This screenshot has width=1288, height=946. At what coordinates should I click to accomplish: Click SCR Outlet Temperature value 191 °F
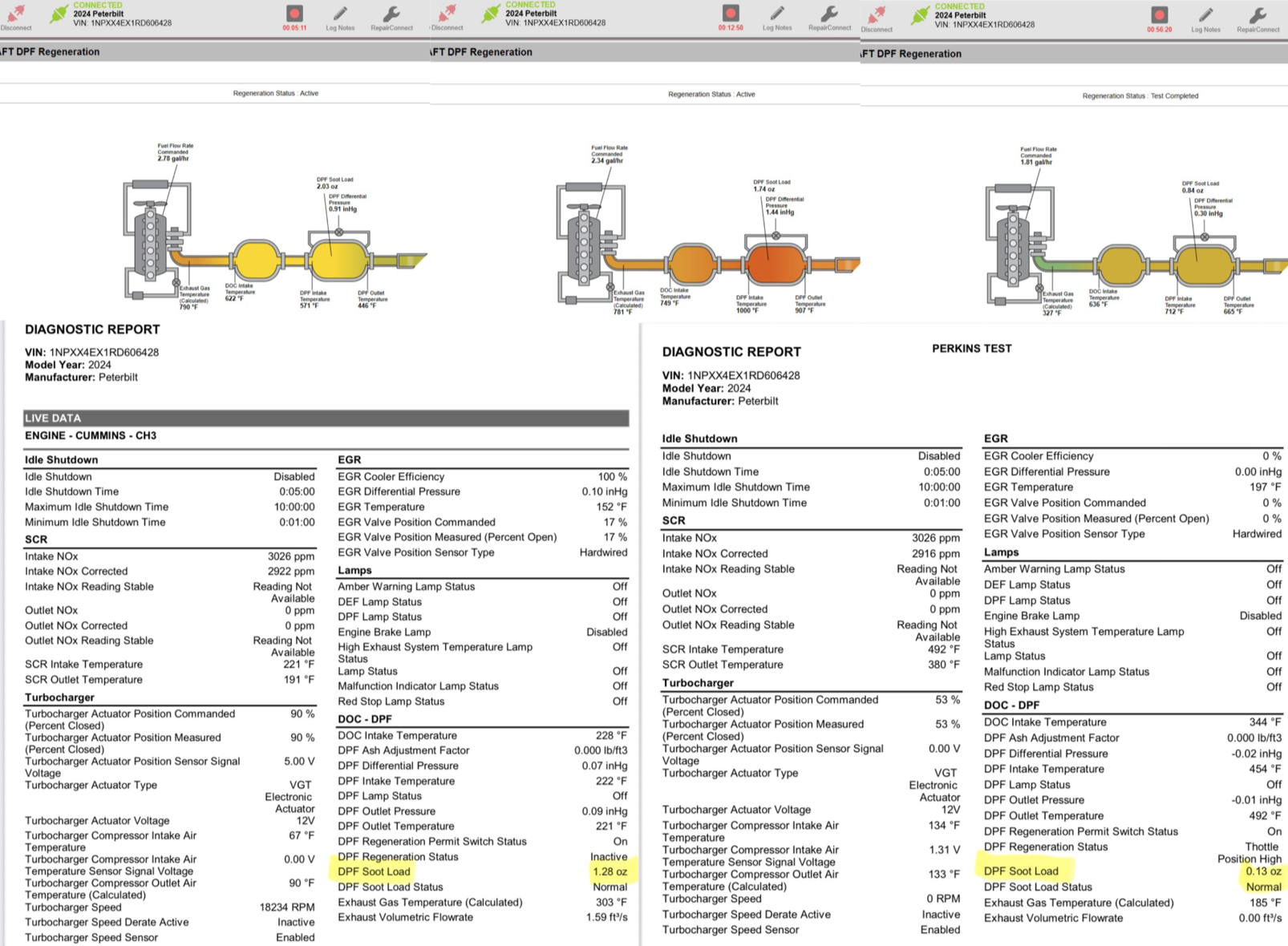tap(298, 680)
